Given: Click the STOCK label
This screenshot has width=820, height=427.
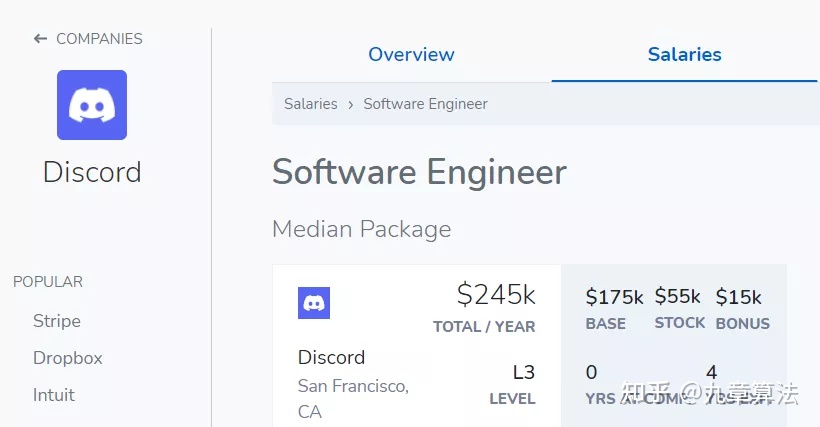Looking at the screenshot, I should tap(680, 323).
